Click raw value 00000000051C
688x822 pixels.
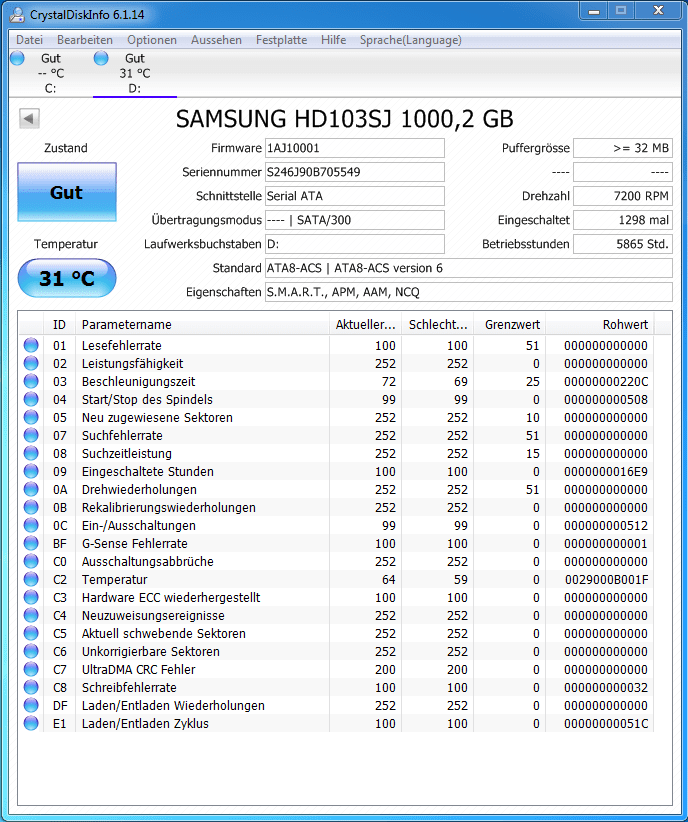click(x=606, y=723)
